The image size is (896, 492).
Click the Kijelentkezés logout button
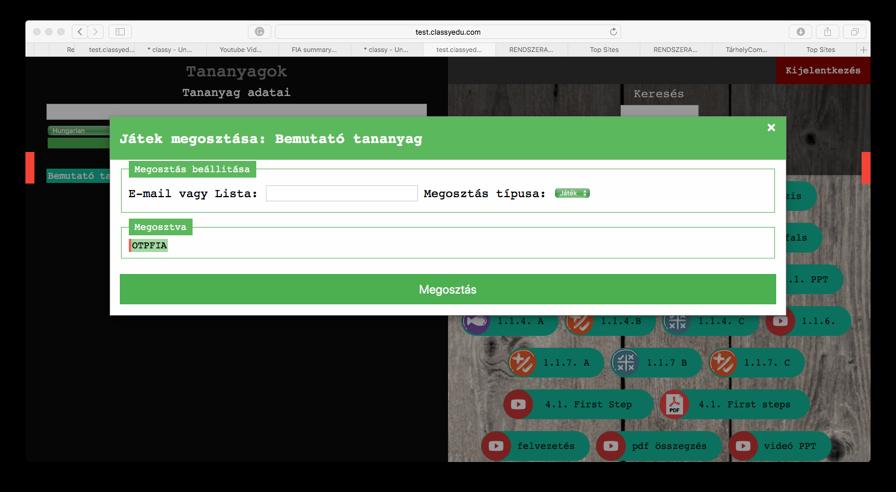[x=823, y=70]
